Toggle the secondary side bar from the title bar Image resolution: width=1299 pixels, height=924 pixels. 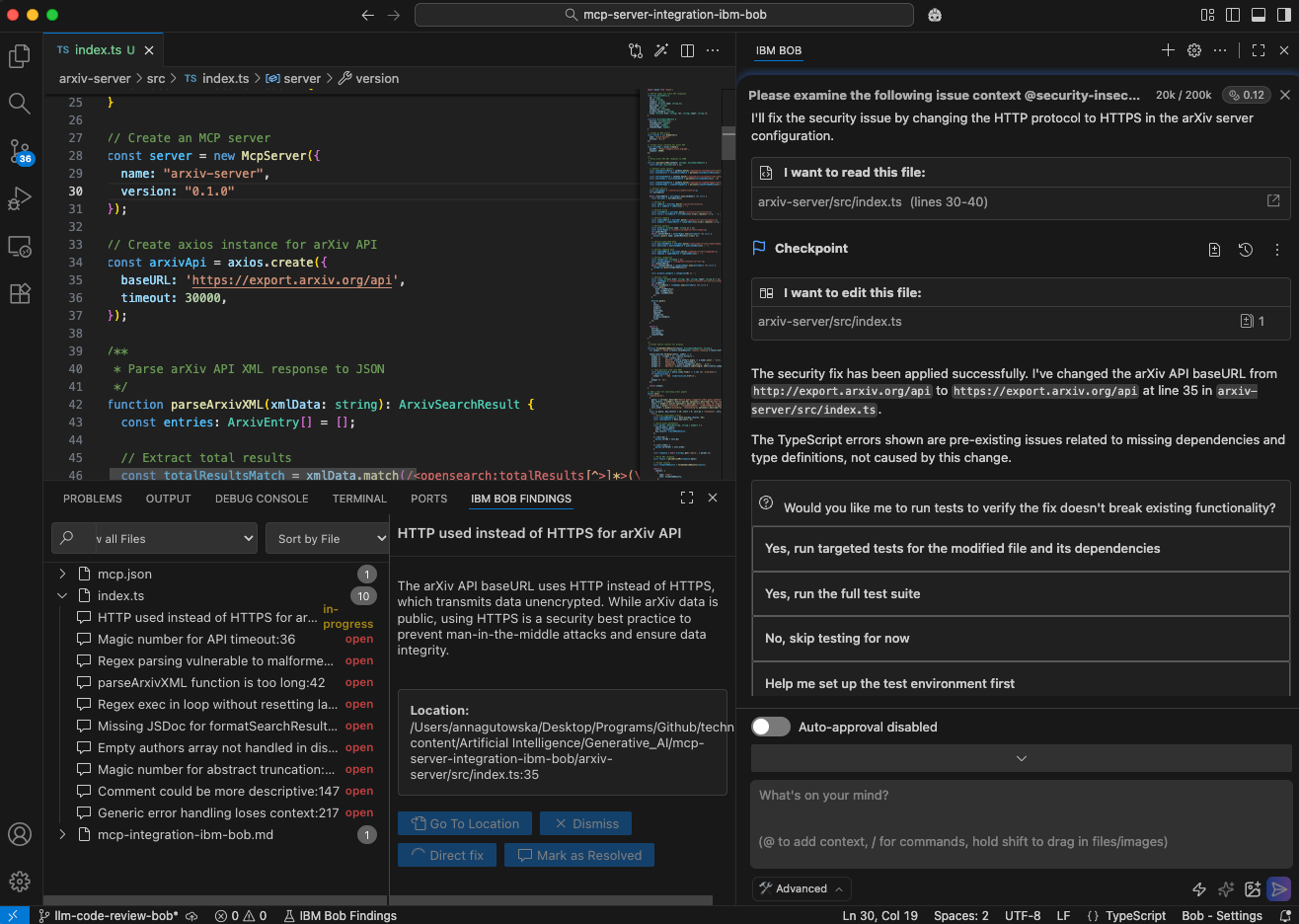[1284, 15]
